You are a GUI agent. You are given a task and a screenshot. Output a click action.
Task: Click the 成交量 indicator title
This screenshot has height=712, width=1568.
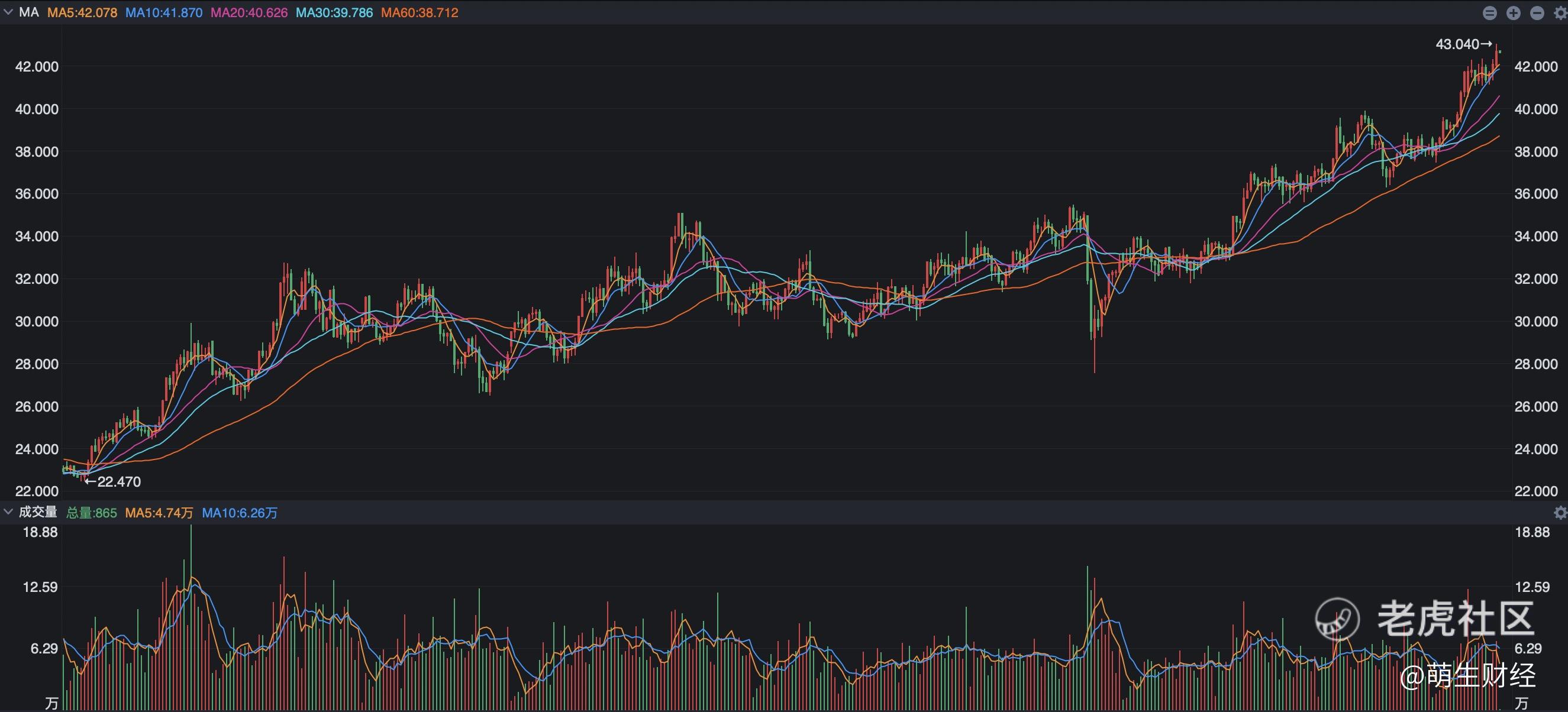[38, 512]
